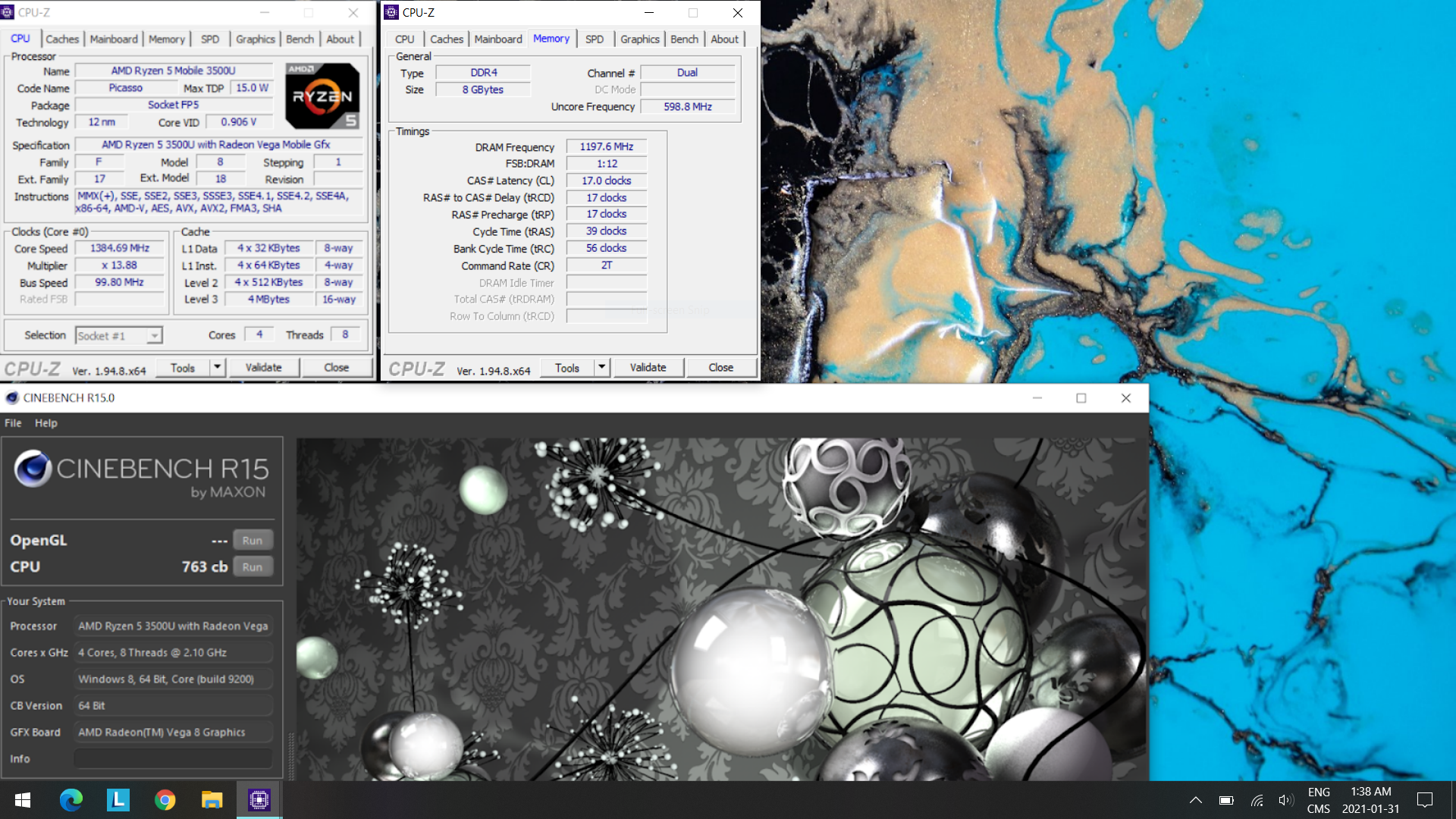Viewport: 1456px width, 819px height.
Task: Open Wi-Fi network tray icon
Action: point(1257,800)
